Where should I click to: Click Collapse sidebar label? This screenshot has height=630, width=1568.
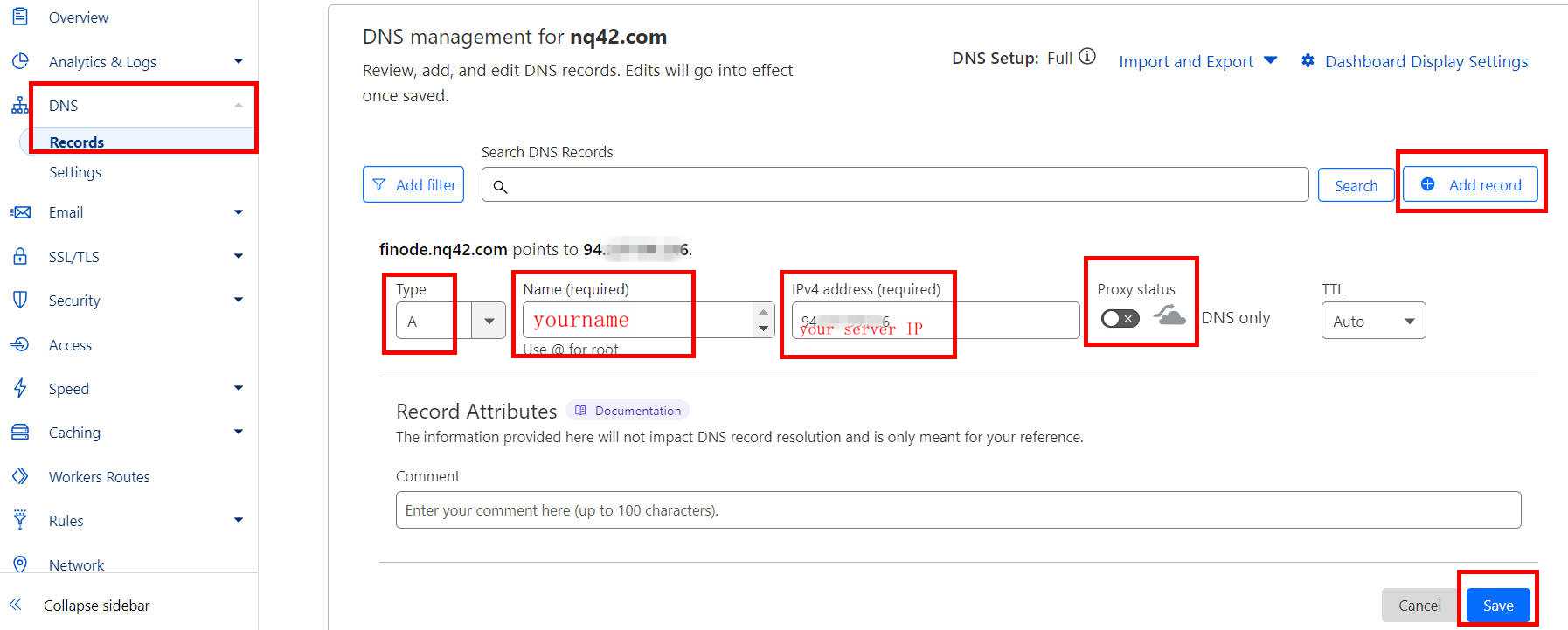point(96,605)
